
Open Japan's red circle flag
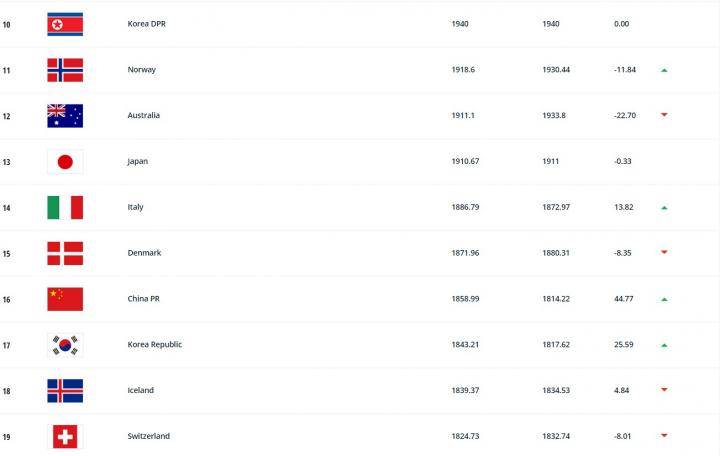click(x=65, y=162)
